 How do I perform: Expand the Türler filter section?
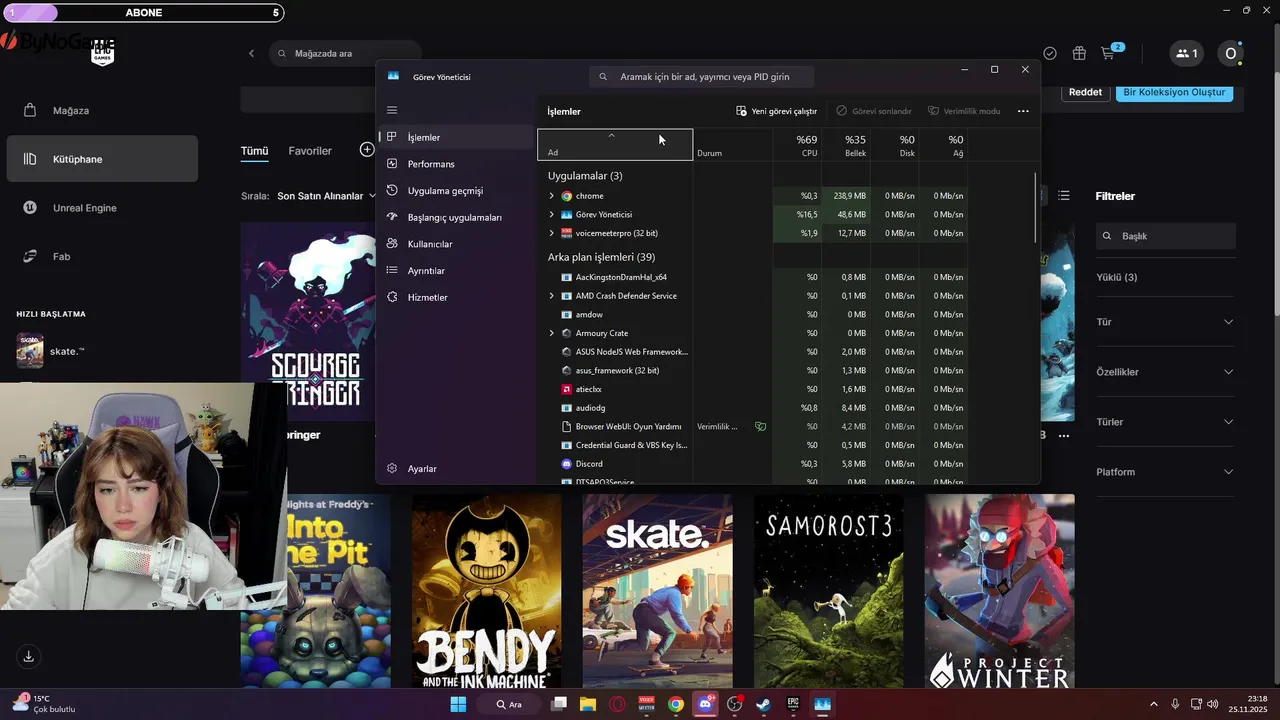pos(1166,422)
